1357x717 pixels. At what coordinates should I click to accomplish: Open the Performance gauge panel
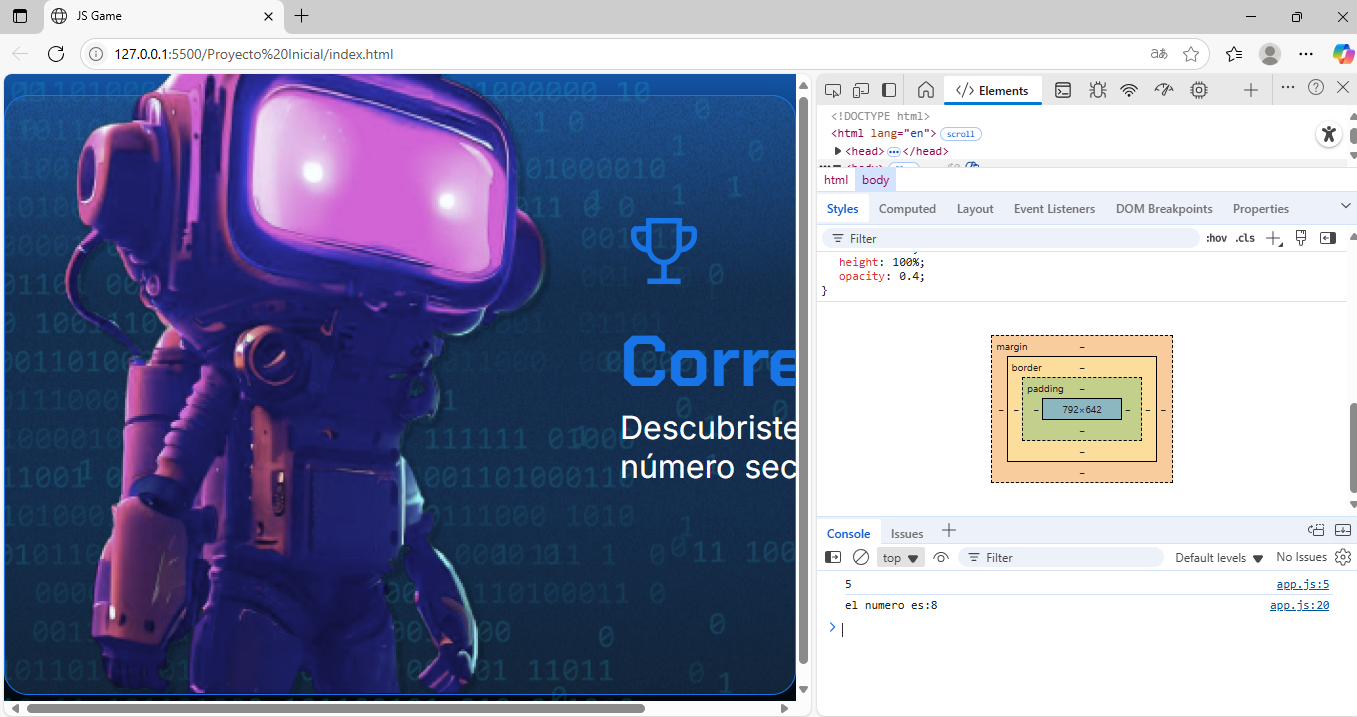coord(1163,90)
